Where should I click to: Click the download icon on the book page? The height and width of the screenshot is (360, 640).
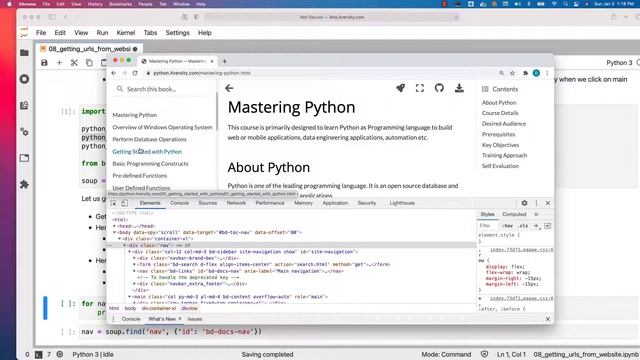(x=459, y=88)
